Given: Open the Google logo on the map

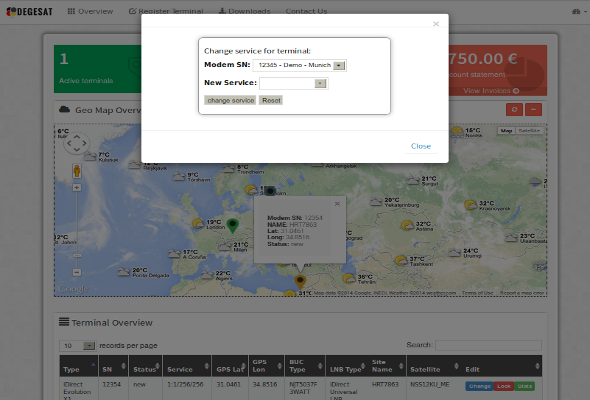Looking at the screenshot, I should pos(73,289).
